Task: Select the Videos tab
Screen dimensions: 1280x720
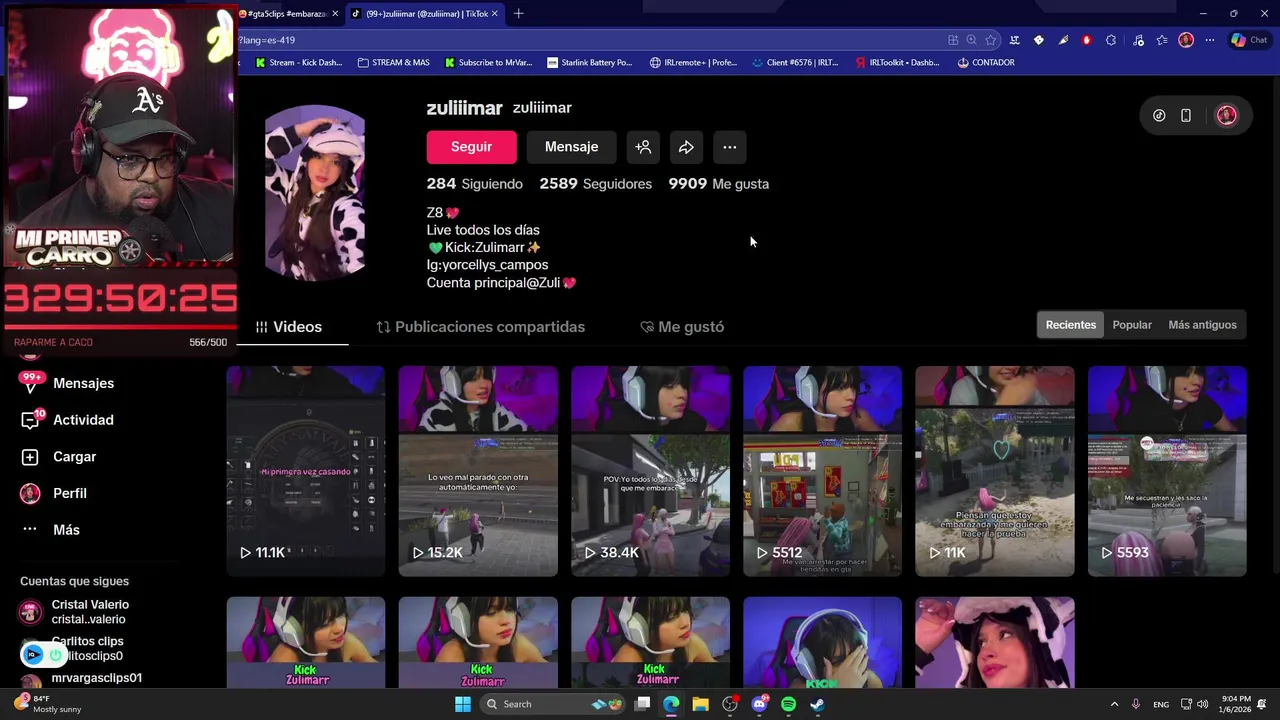Action: (288, 327)
